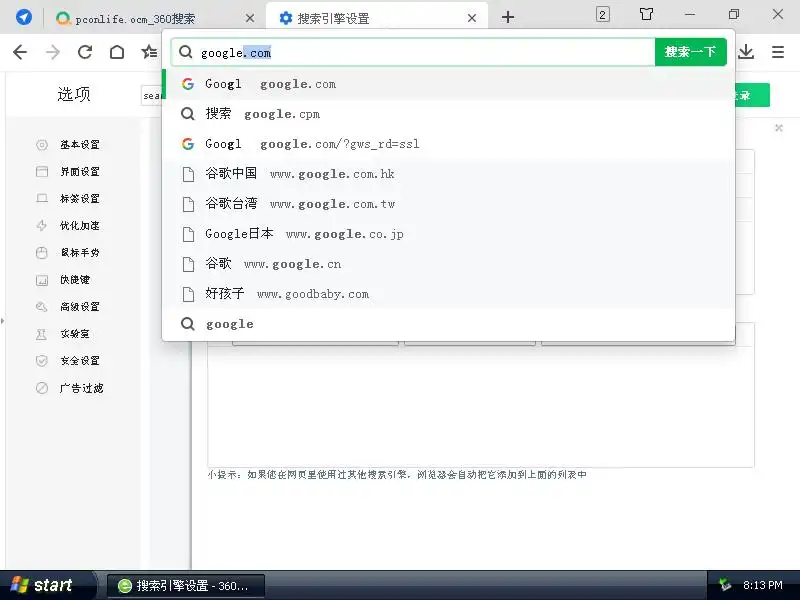Select the 搜索 google.cpm suggestion
The width and height of the screenshot is (800, 600).
pos(448,114)
